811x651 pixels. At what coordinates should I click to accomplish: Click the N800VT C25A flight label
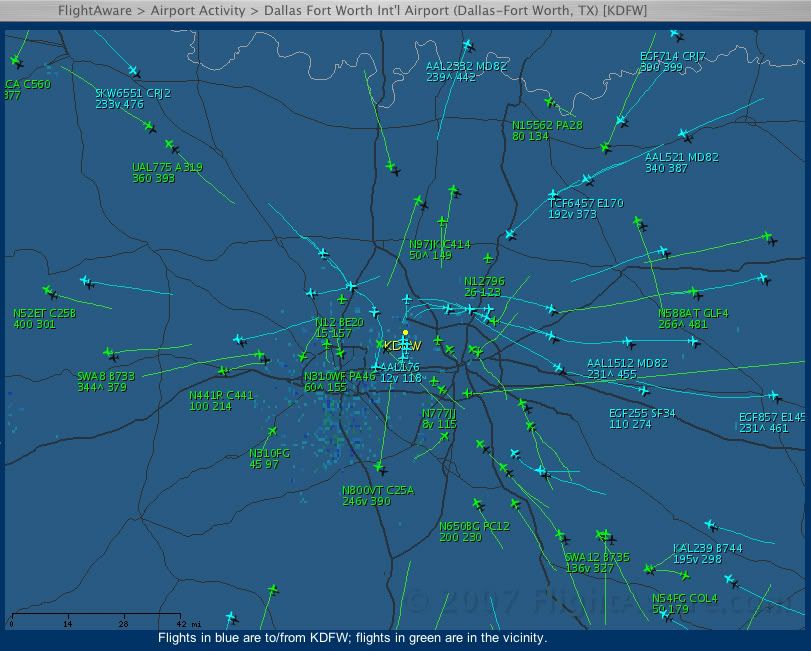(378, 495)
